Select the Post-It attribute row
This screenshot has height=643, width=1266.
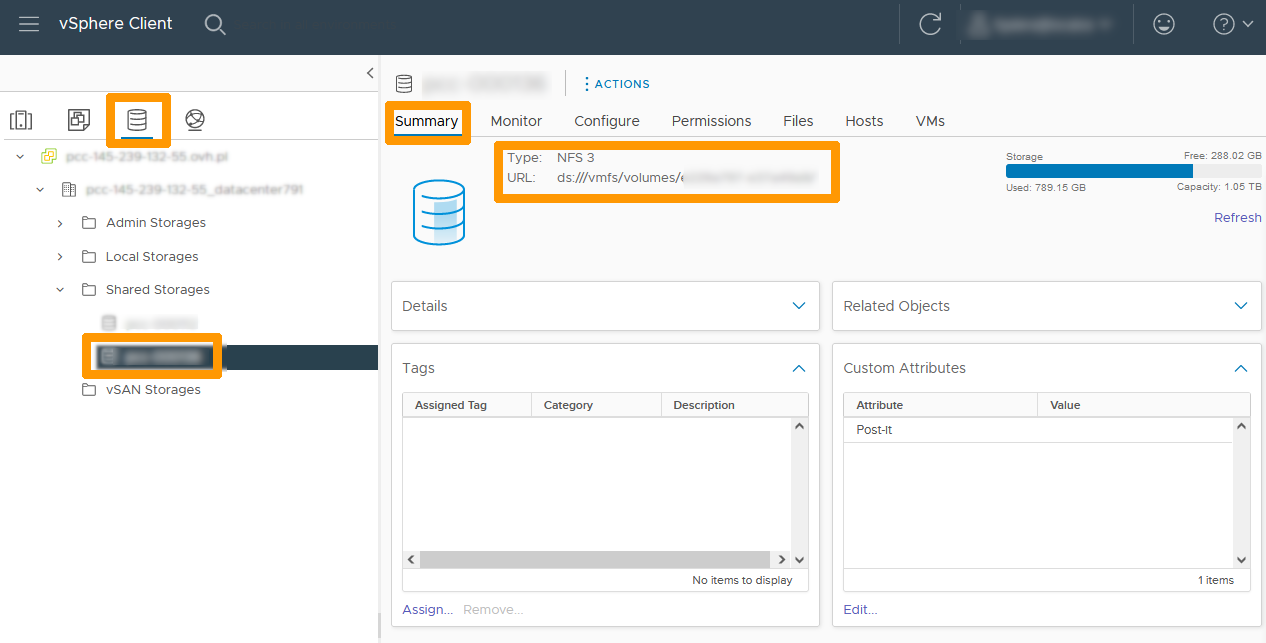(1038, 430)
